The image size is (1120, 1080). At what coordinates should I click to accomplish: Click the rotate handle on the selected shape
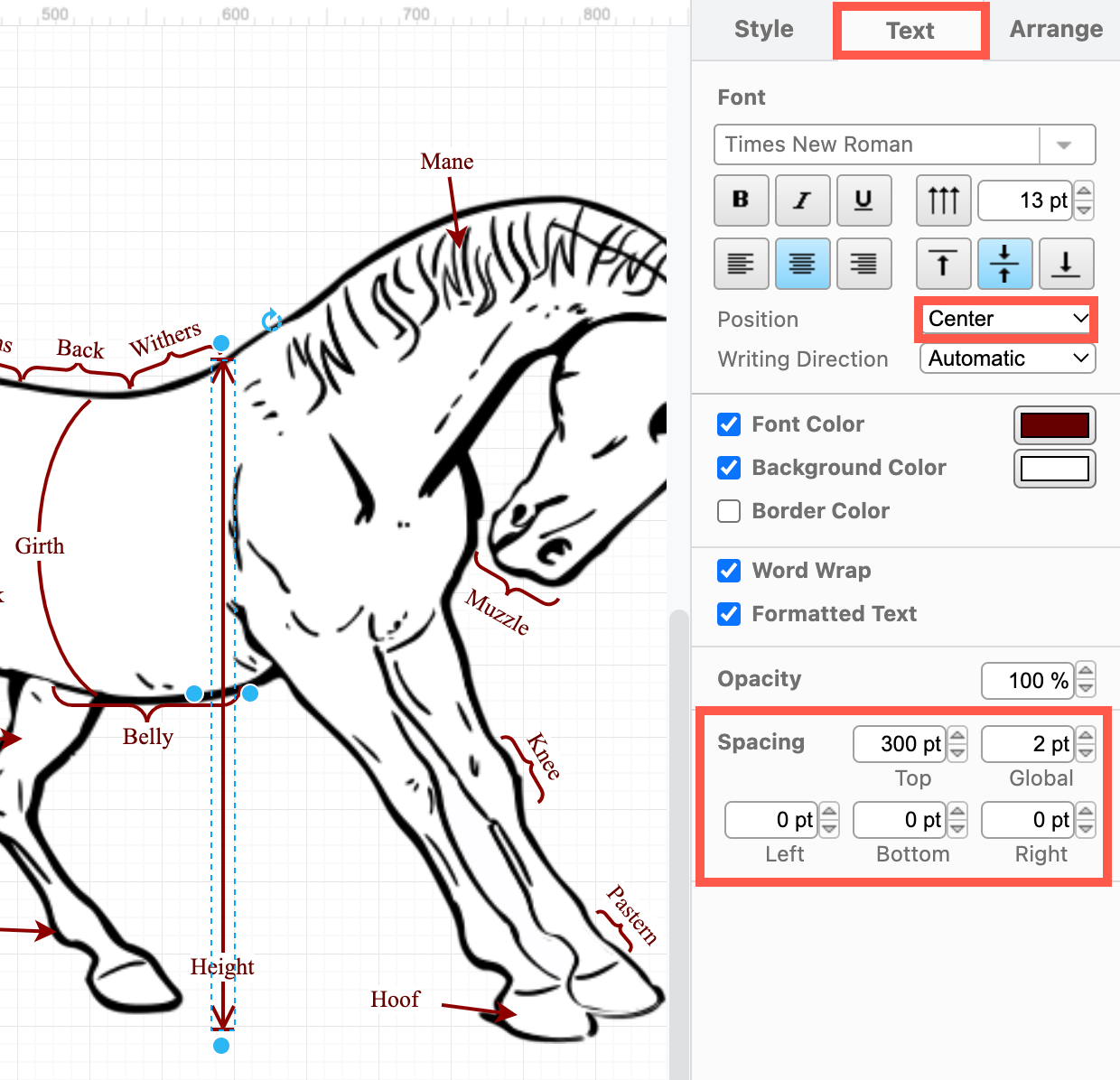[272, 321]
